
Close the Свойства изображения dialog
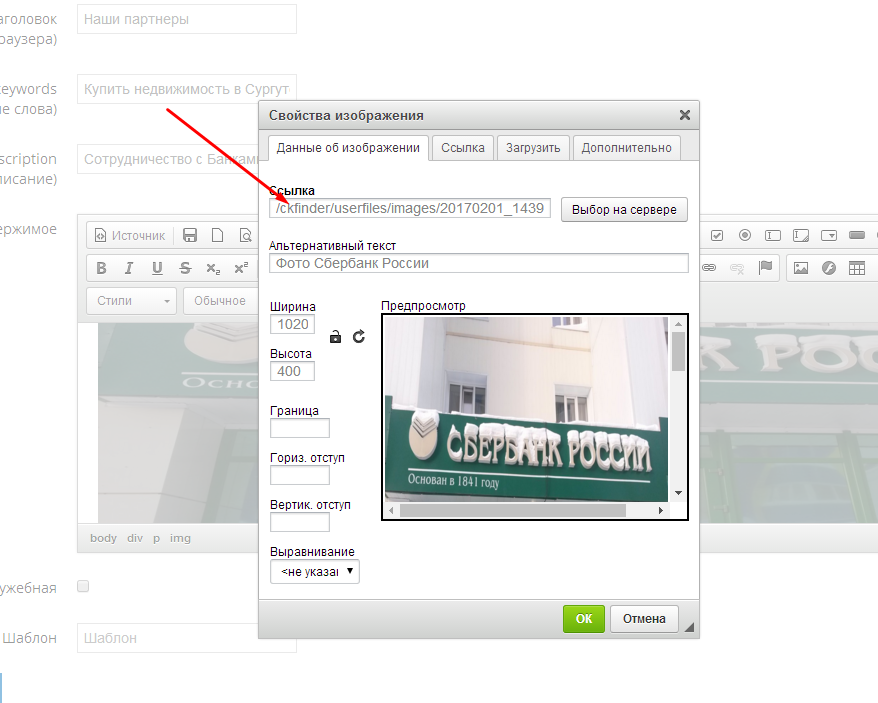684,115
